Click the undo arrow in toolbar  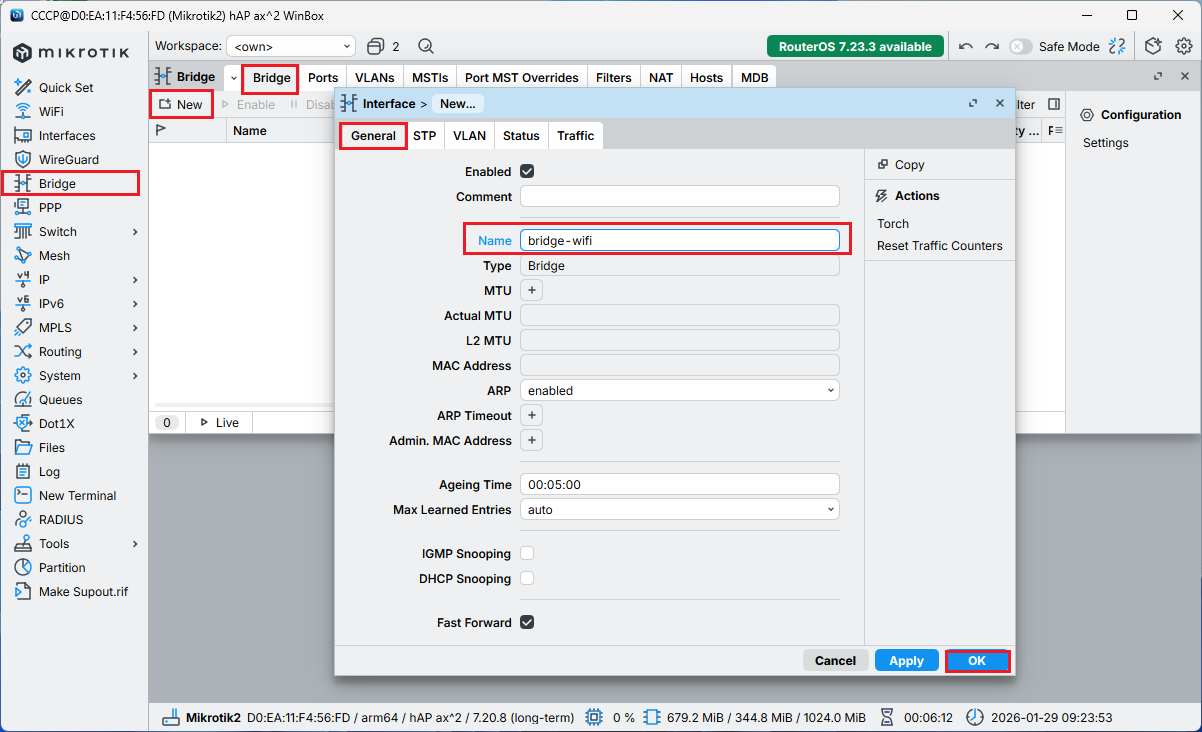[x=965, y=46]
